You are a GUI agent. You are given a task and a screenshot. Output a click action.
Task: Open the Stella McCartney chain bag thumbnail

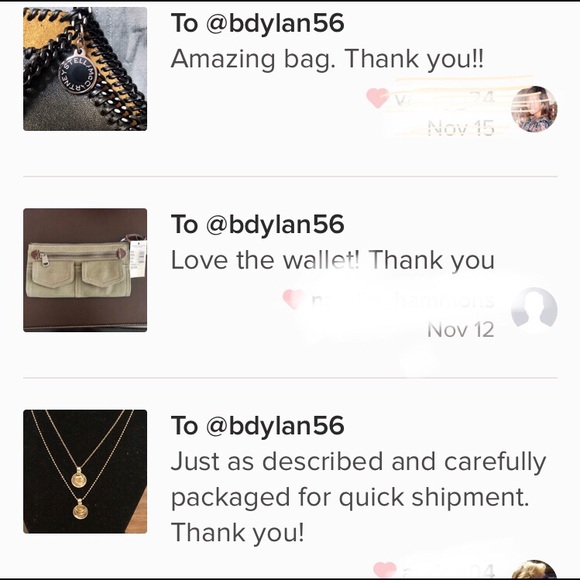[x=85, y=69]
